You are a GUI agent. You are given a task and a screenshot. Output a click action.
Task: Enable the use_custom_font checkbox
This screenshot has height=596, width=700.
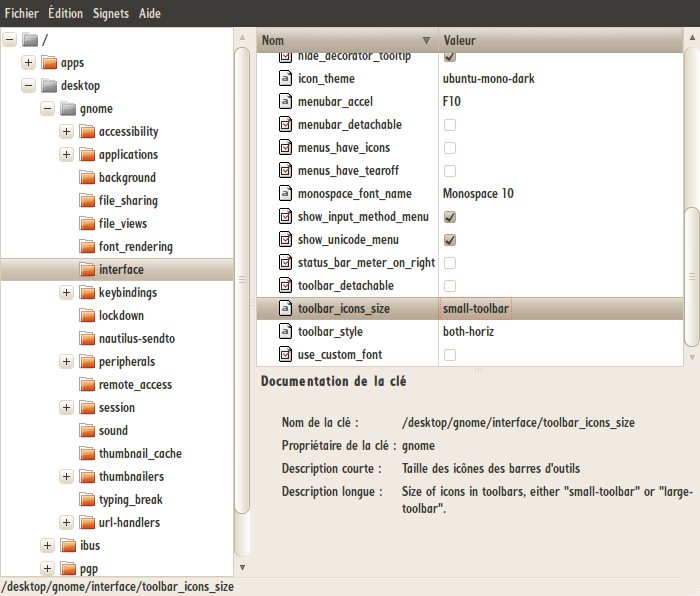(x=450, y=355)
